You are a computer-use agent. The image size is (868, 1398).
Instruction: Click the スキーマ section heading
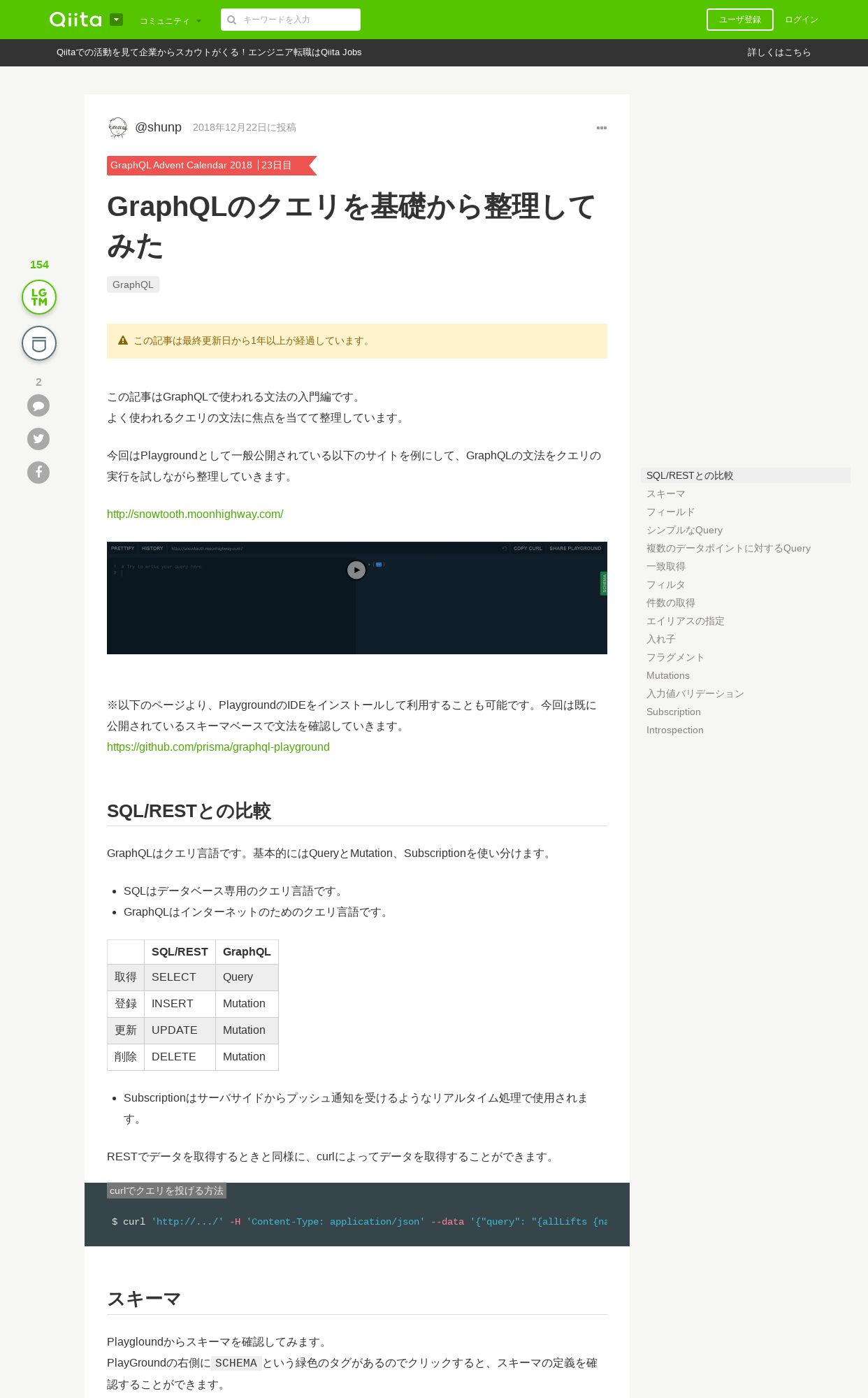144,1299
